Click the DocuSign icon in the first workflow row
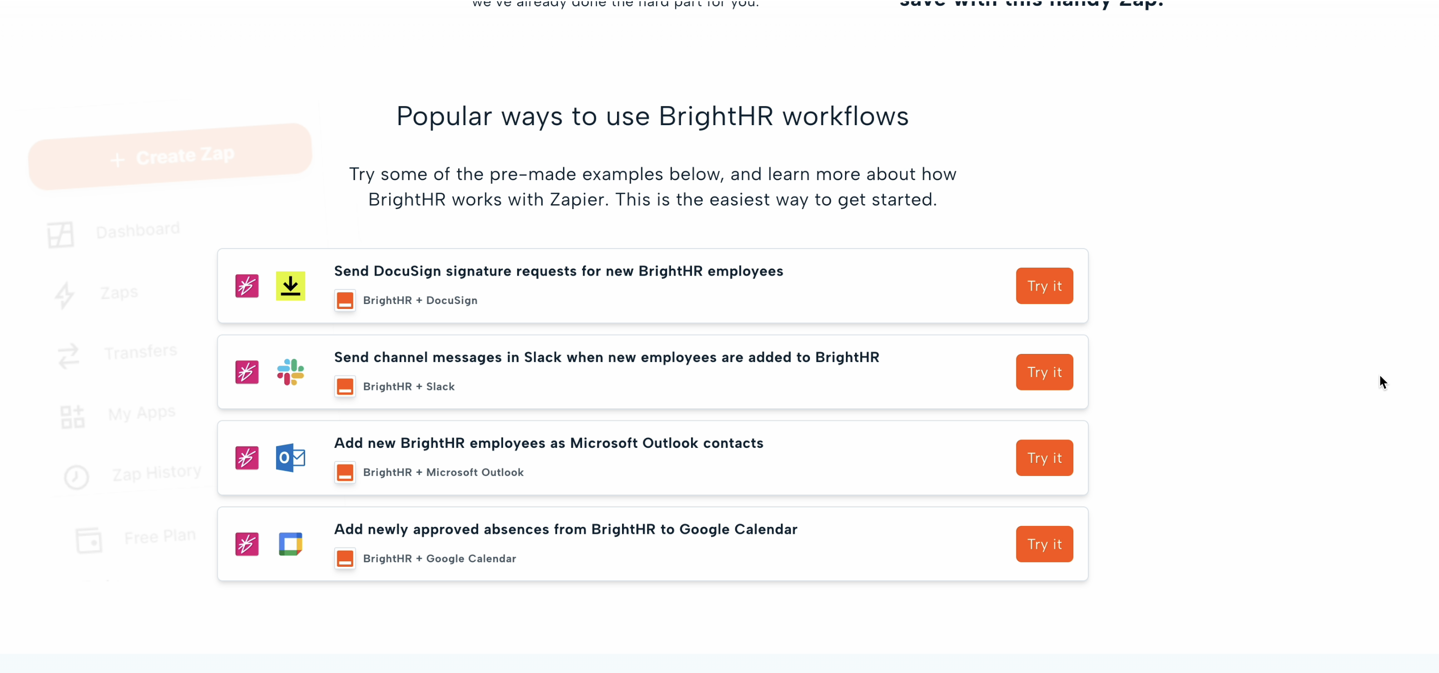Viewport: 1439px width, 673px height. [x=290, y=286]
